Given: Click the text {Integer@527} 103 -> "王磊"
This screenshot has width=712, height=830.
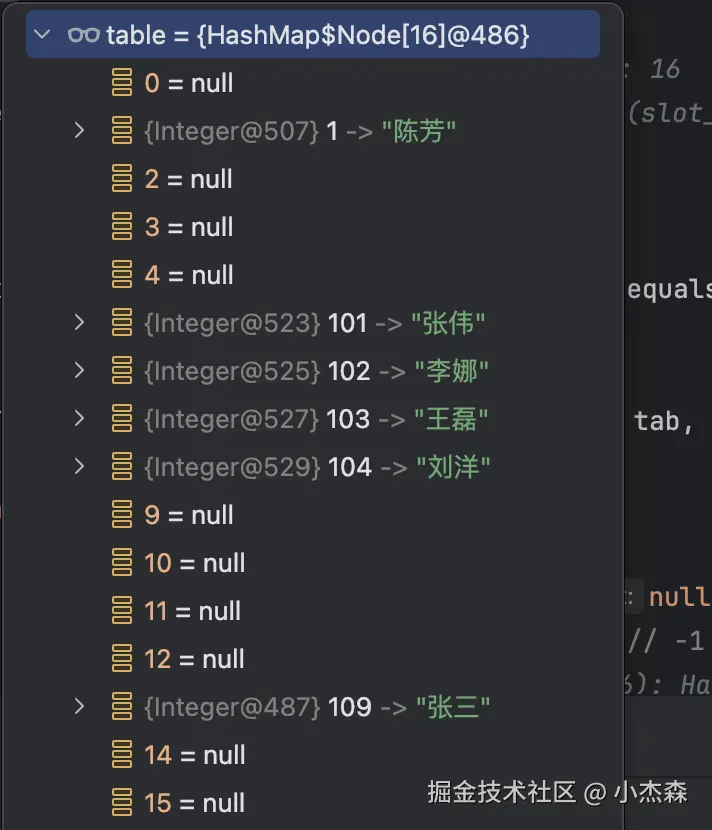Looking at the screenshot, I should [316, 419].
